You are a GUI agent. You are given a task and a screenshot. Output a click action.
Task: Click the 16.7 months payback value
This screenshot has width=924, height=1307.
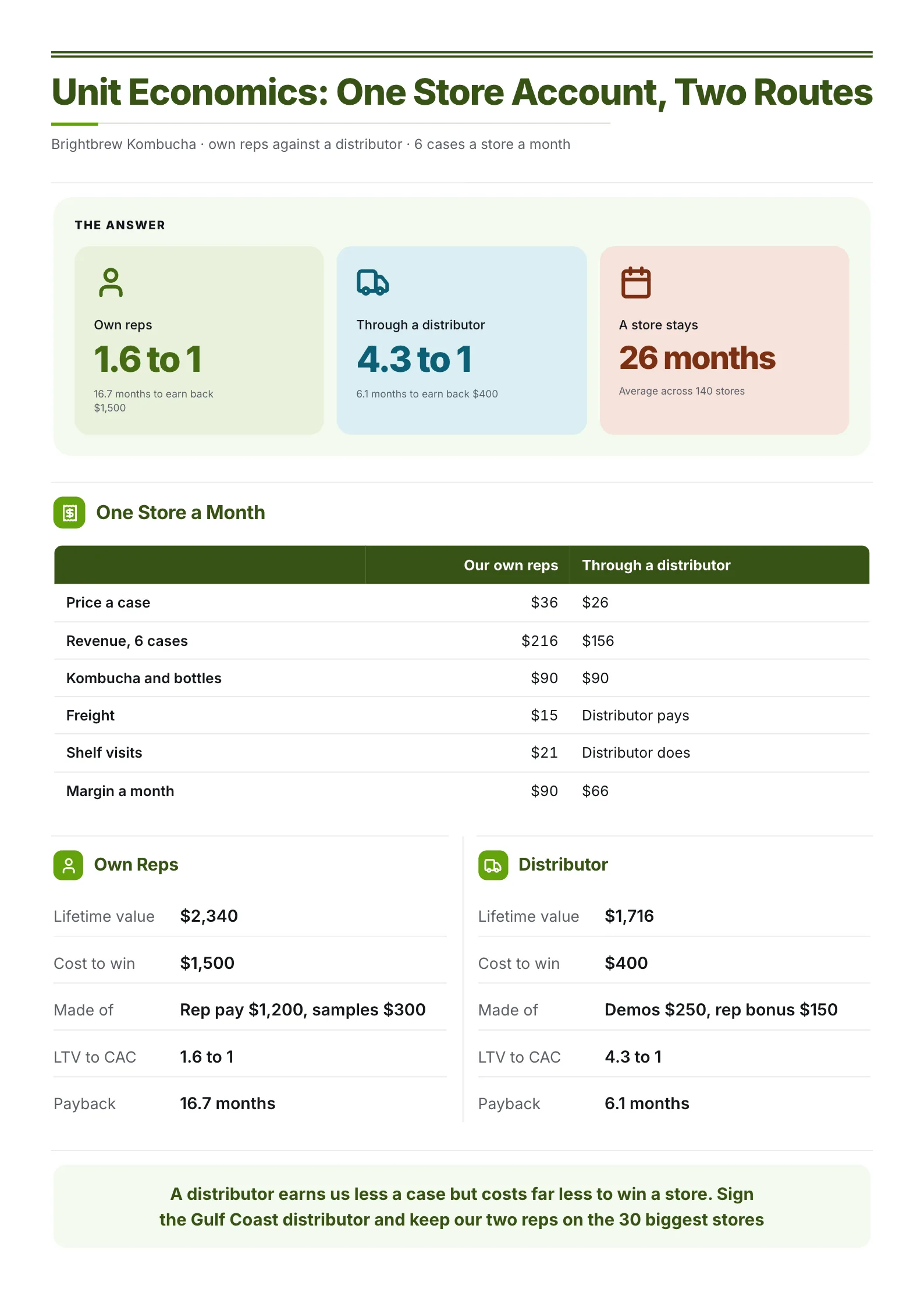(x=228, y=1103)
